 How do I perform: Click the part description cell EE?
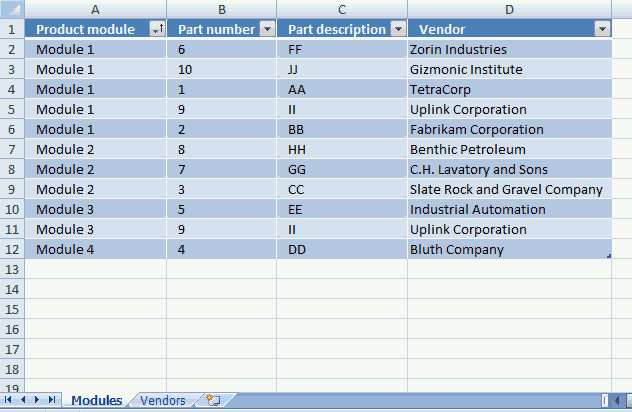[x=342, y=209]
